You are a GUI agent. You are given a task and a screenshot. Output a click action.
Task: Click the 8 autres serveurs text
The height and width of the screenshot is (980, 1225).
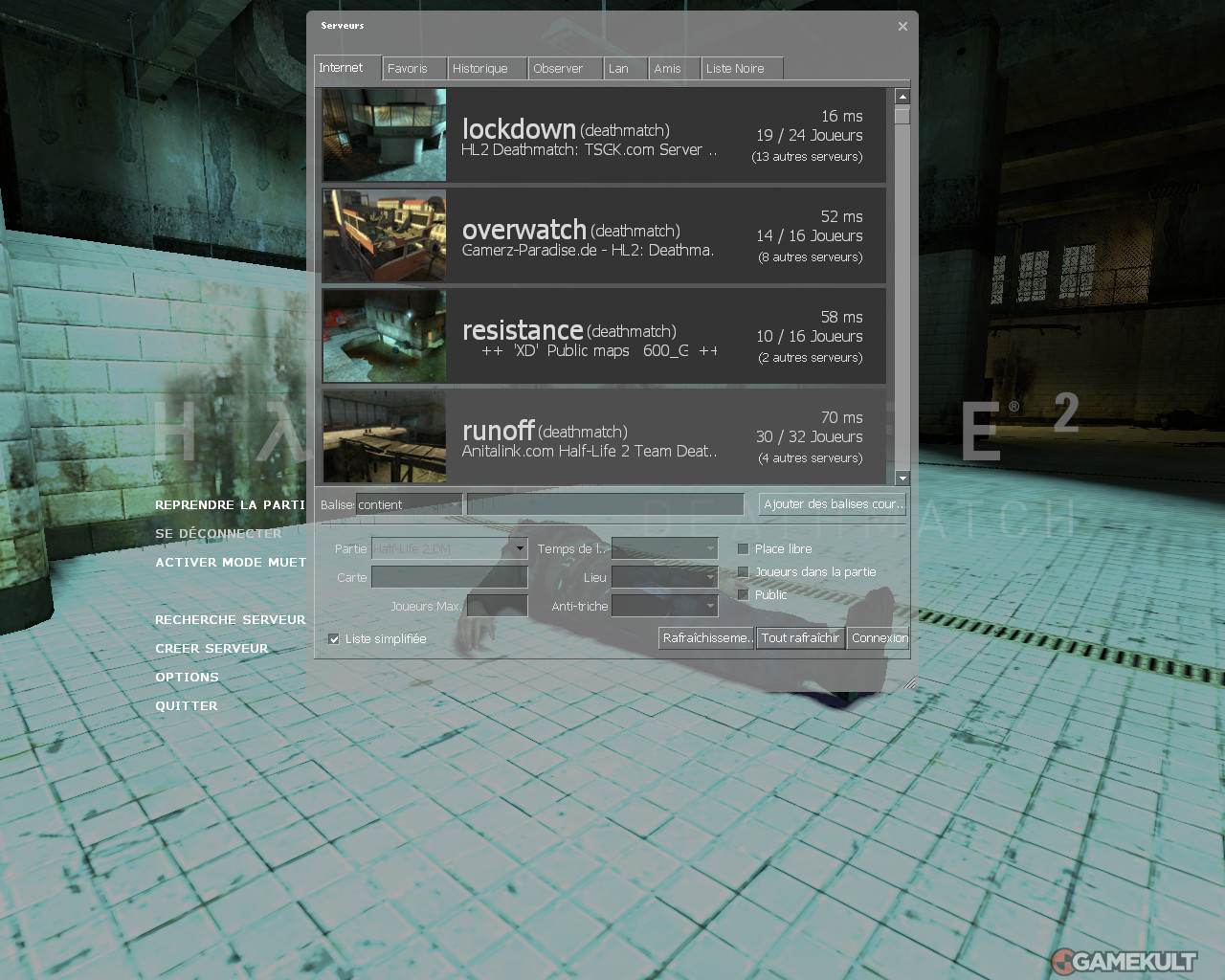pyautogui.click(x=811, y=257)
